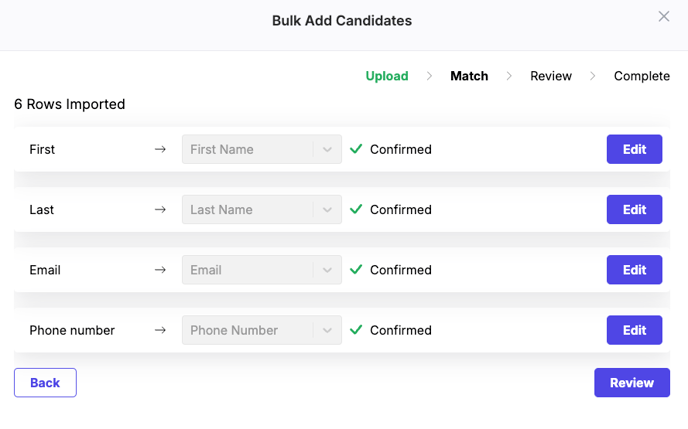Select the Match step in wizard

(x=469, y=76)
